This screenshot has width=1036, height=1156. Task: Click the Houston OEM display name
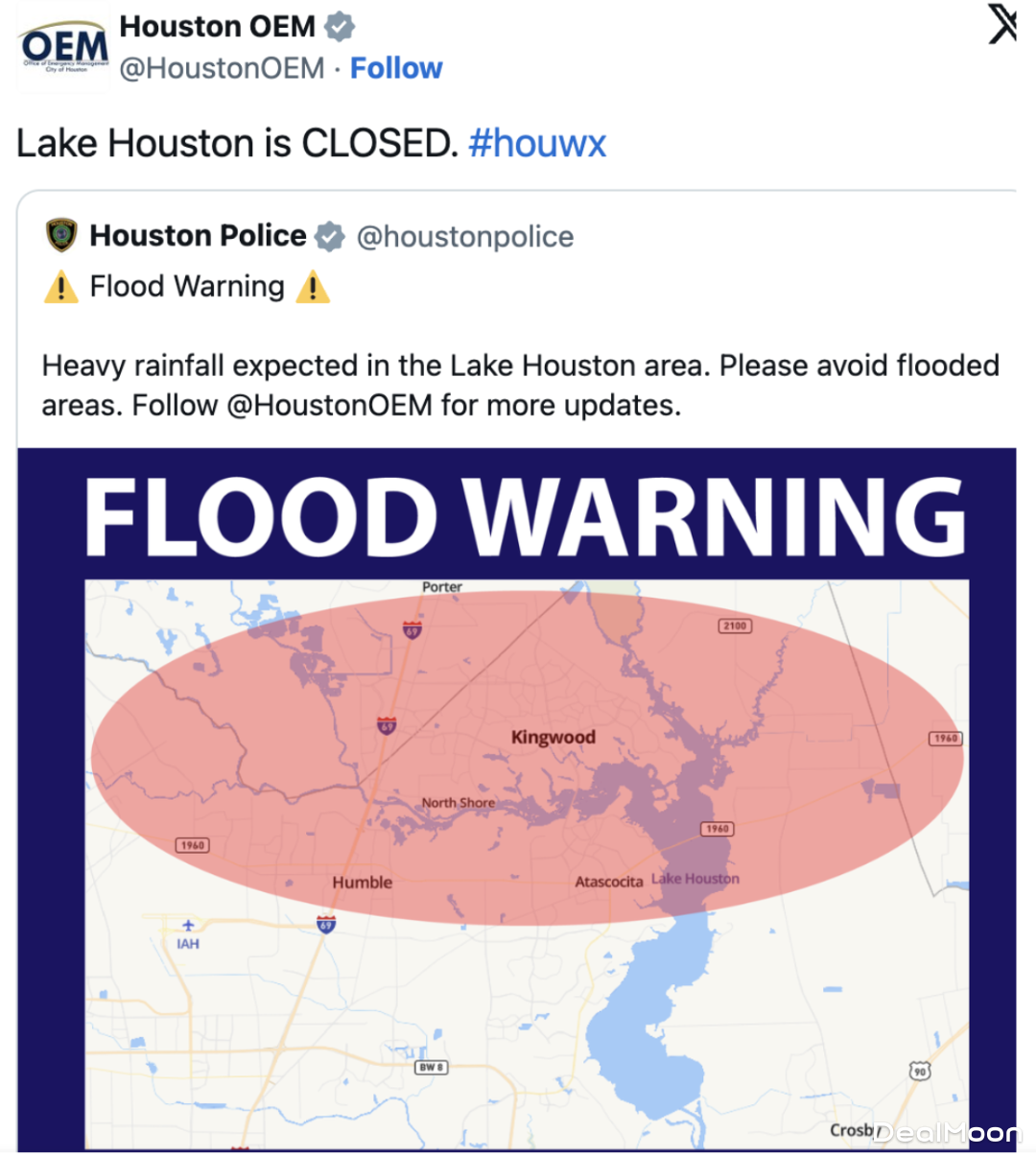(217, 27)
